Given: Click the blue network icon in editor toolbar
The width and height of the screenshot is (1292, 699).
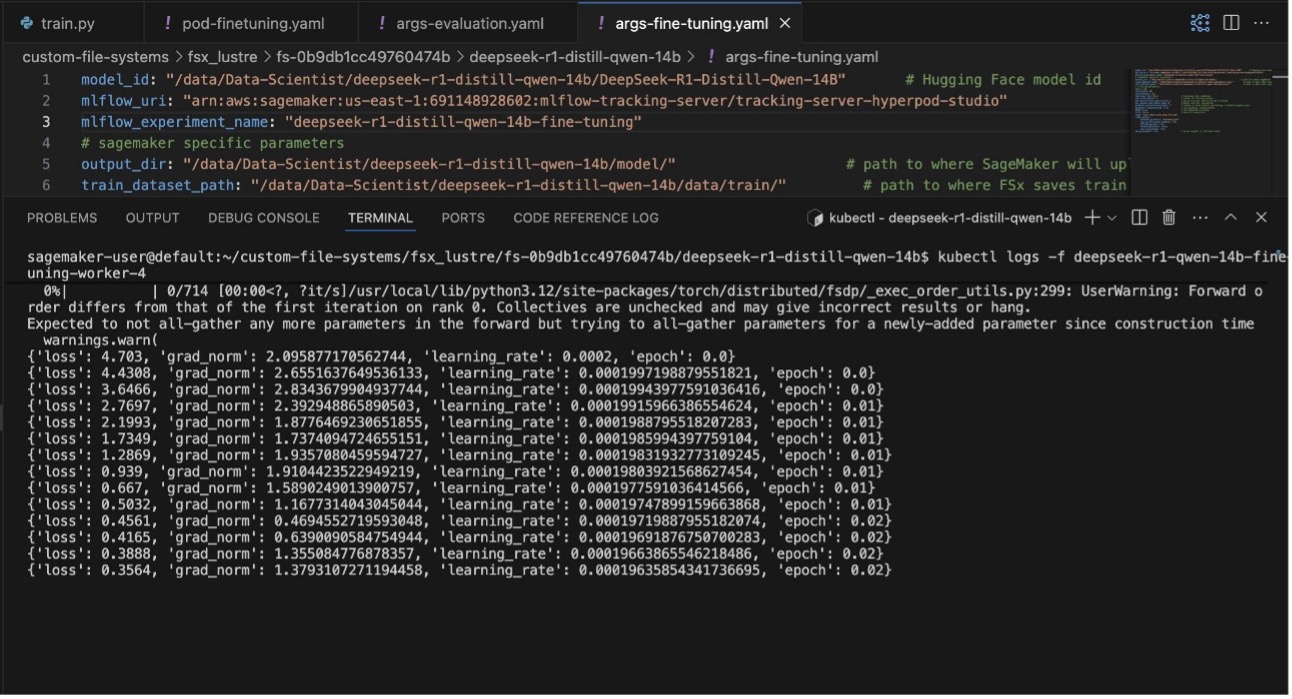Looking at the screenshot, I should (x=1200, y=22).
